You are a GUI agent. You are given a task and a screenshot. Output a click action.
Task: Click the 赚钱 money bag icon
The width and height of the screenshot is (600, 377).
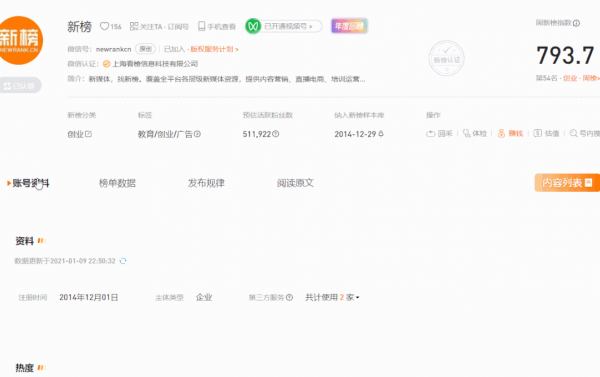[501, 133]
